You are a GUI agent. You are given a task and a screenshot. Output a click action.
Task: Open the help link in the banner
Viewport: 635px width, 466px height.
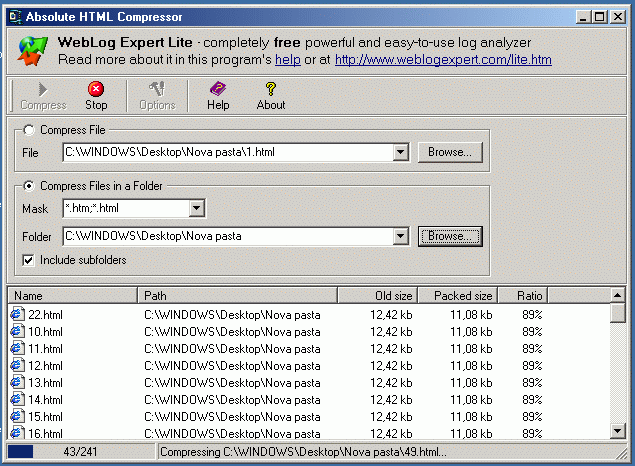tap(288, 60)
